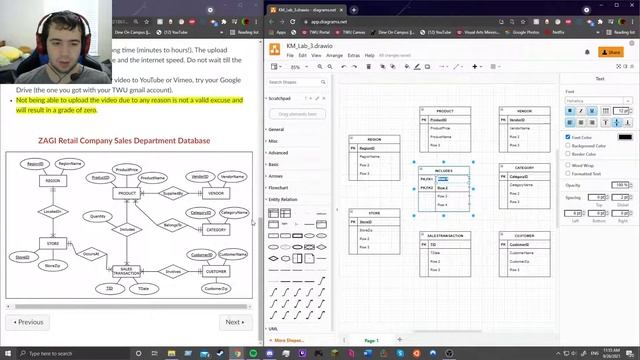Apply bold text formatting
This screenshot has width=640, height=360.
tap(570, 111)
